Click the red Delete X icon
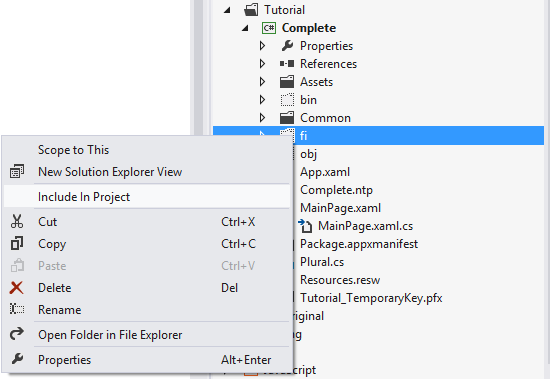Viewport: 550px width, 379px height. tap(16, 288)
